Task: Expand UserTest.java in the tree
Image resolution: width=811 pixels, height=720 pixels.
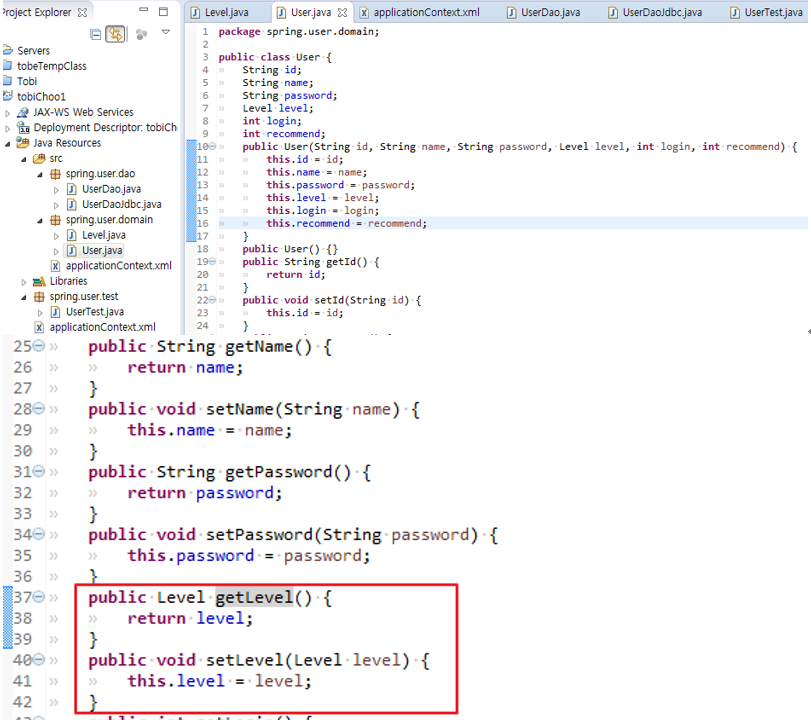Action: tap(40, 313)
